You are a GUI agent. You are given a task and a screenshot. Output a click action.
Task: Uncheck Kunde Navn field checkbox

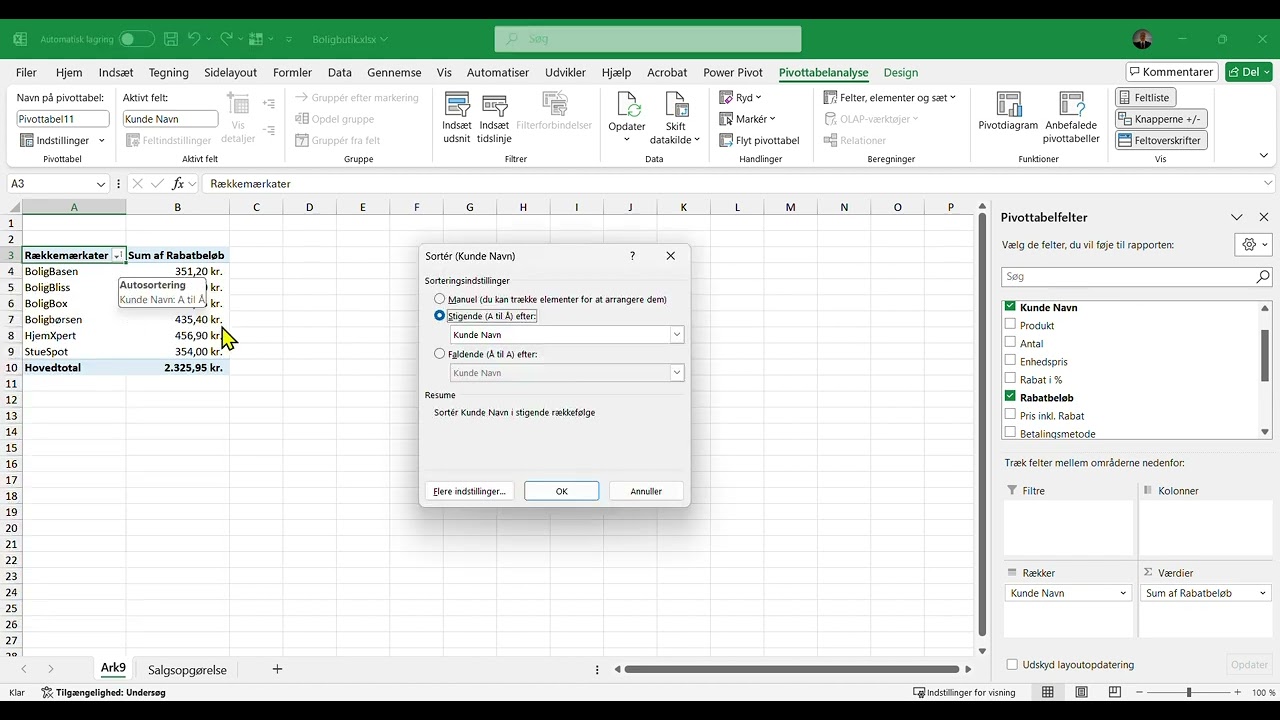(1010, 307)
